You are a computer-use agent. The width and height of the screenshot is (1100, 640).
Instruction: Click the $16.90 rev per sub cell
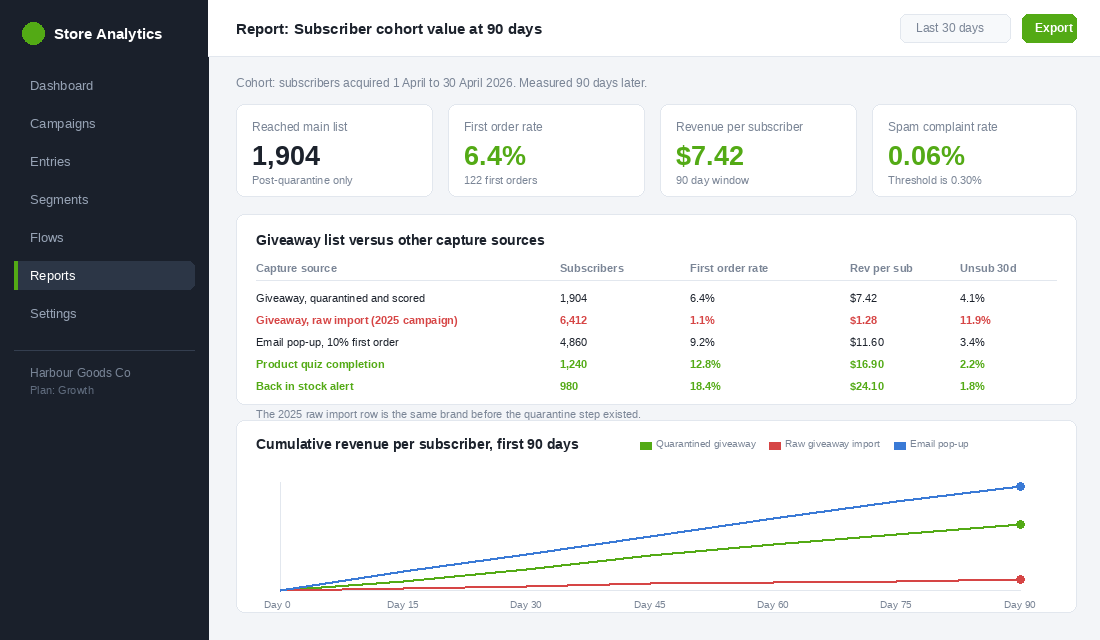[866, 364]
